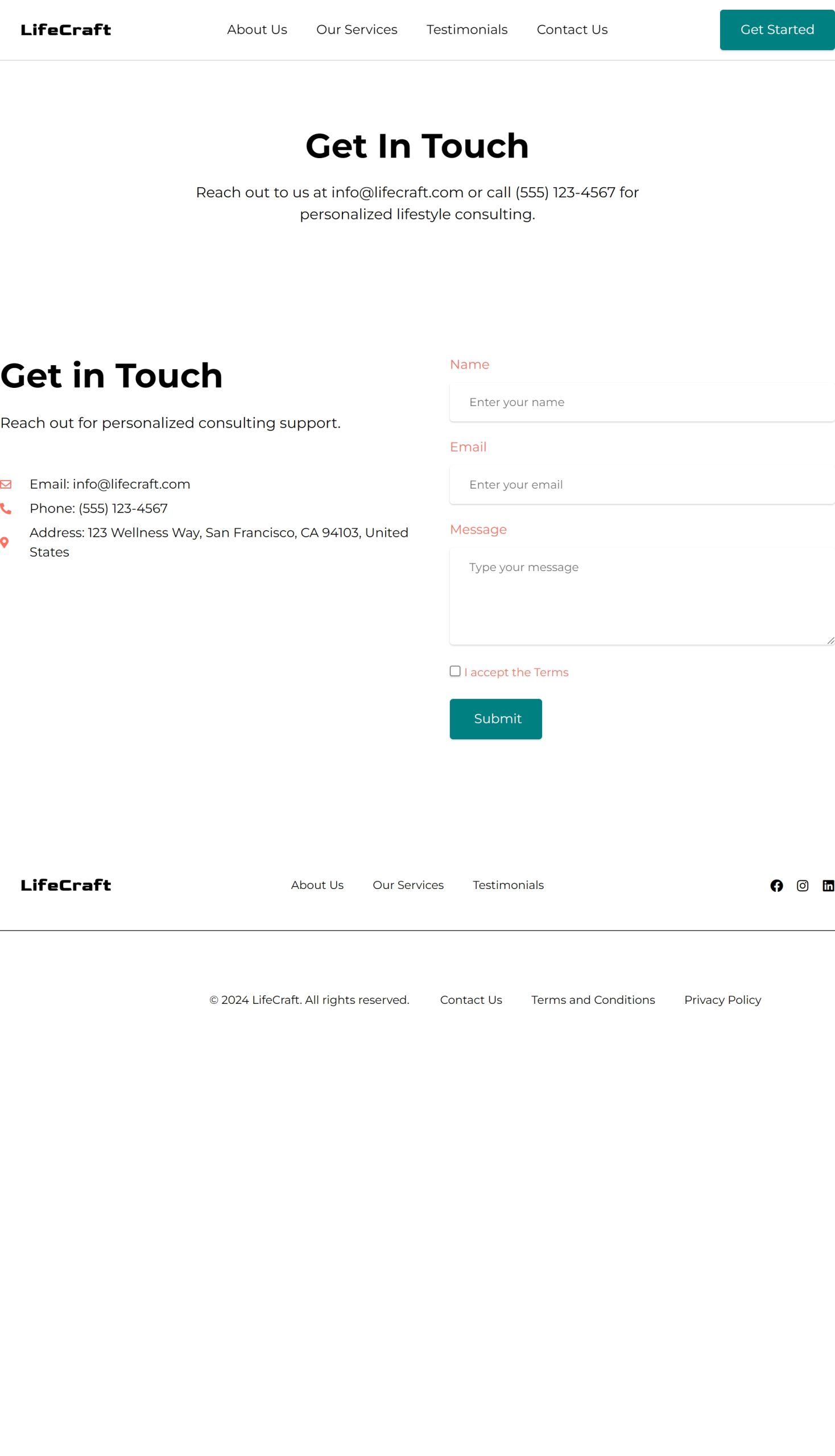Click the Submit button

point(496,719)
